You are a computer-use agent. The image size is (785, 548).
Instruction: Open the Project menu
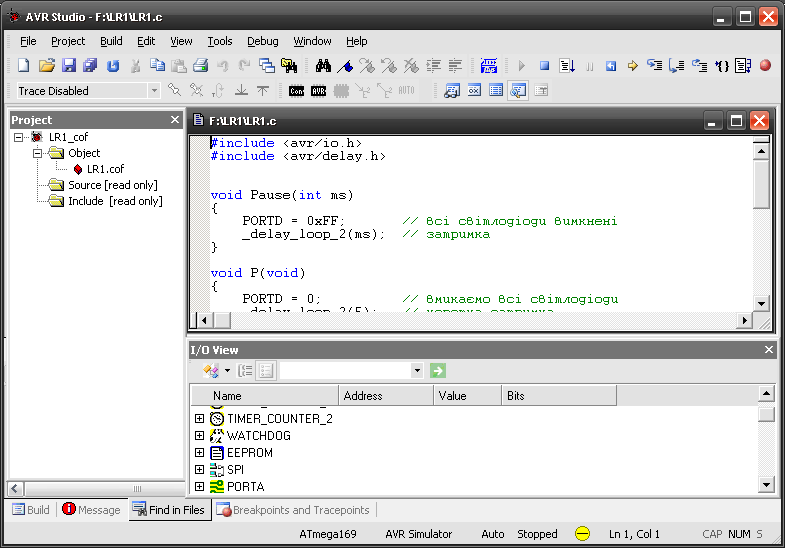(x=68, y=41)
